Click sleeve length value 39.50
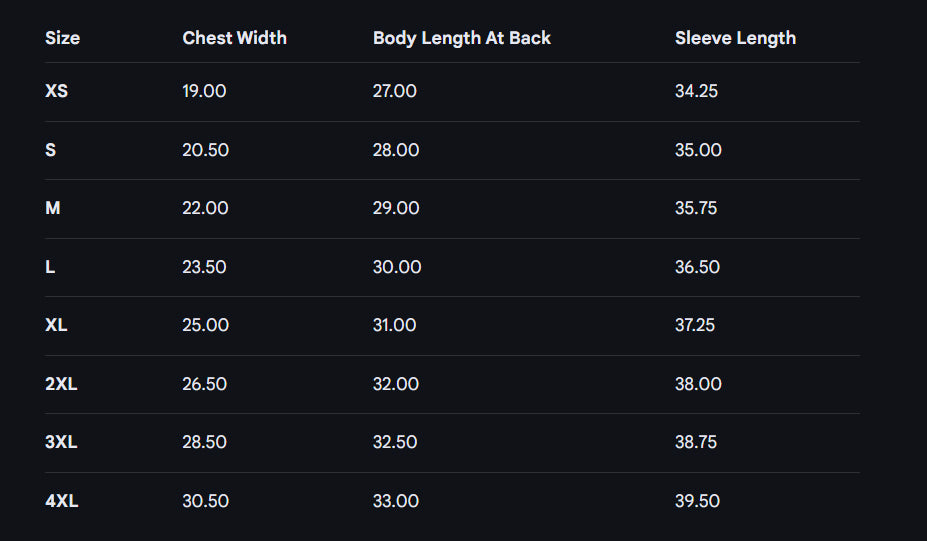This screenshot has width=927, height=541. [x=697, y=501]
